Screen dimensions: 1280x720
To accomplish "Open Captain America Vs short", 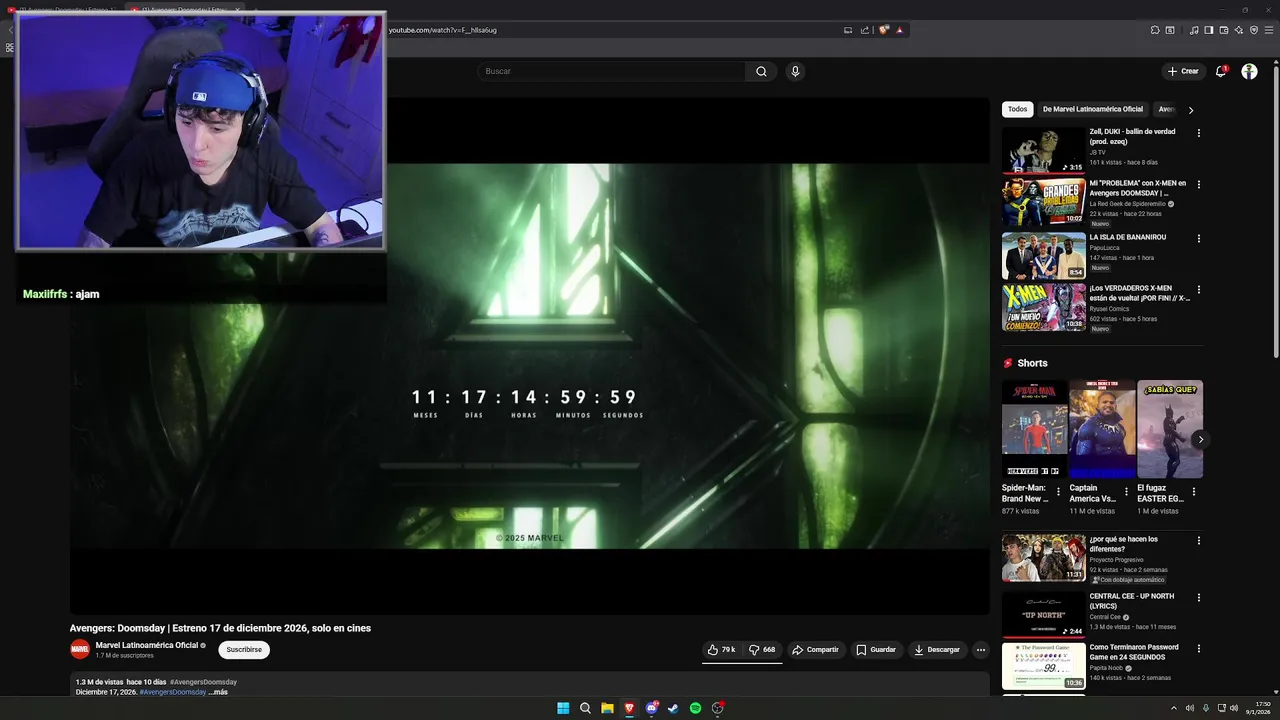I will (1102, 429).
